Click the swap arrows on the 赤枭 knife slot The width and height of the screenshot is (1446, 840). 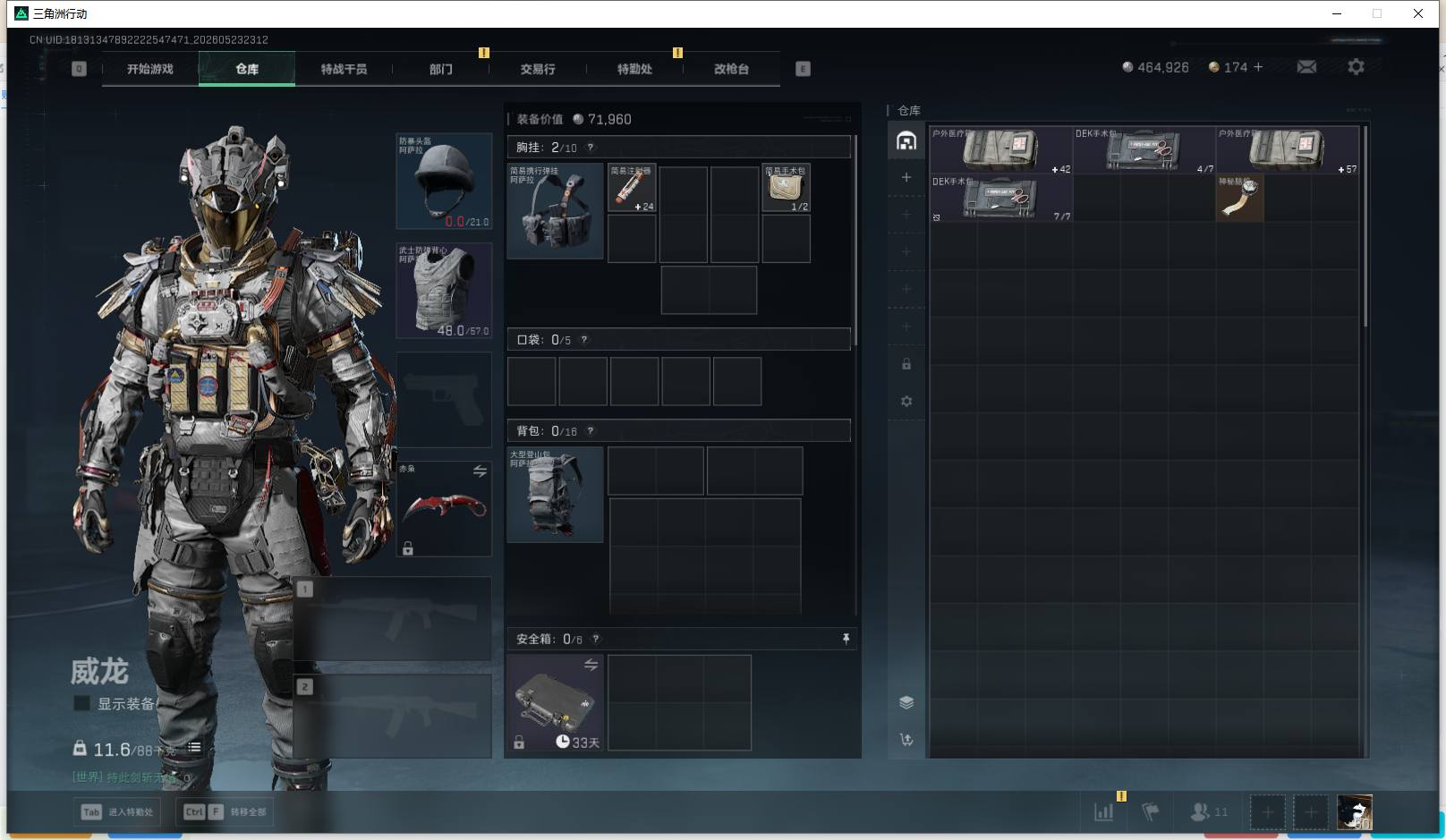click(480, 471)
